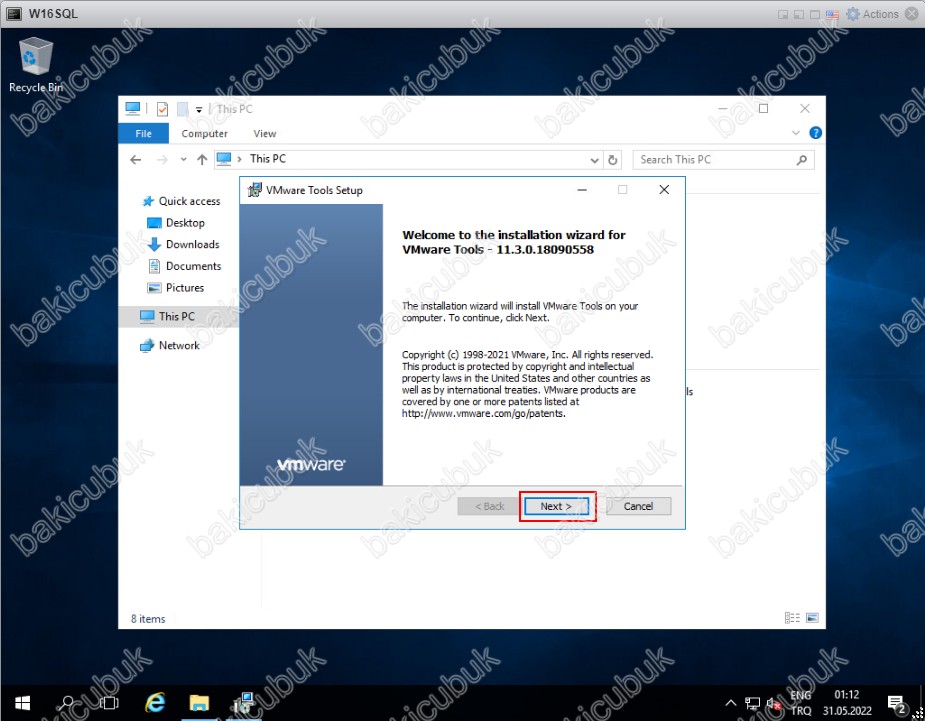Open the recent locations dropdown

183,159
